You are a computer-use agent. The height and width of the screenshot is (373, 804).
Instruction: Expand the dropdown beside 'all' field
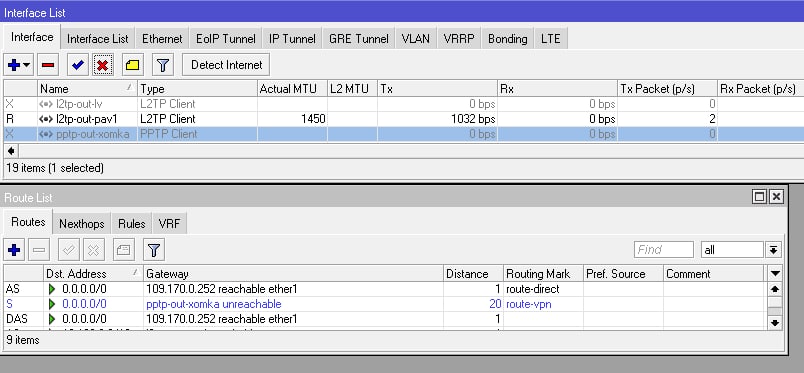pyautogui.click(x=773, y=250)
